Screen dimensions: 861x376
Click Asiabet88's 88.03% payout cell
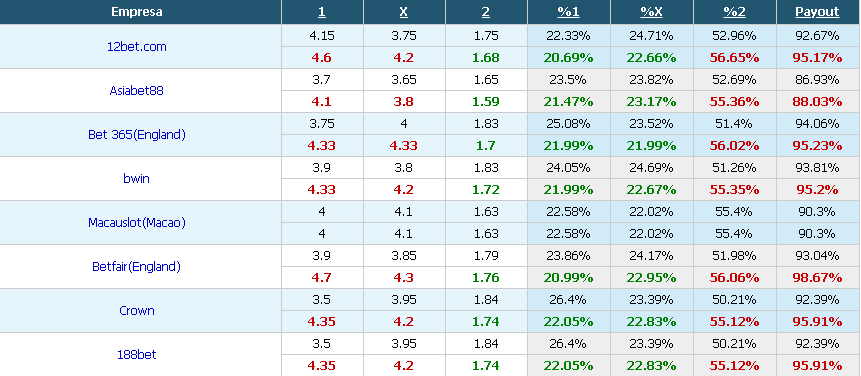pos(817,102)
